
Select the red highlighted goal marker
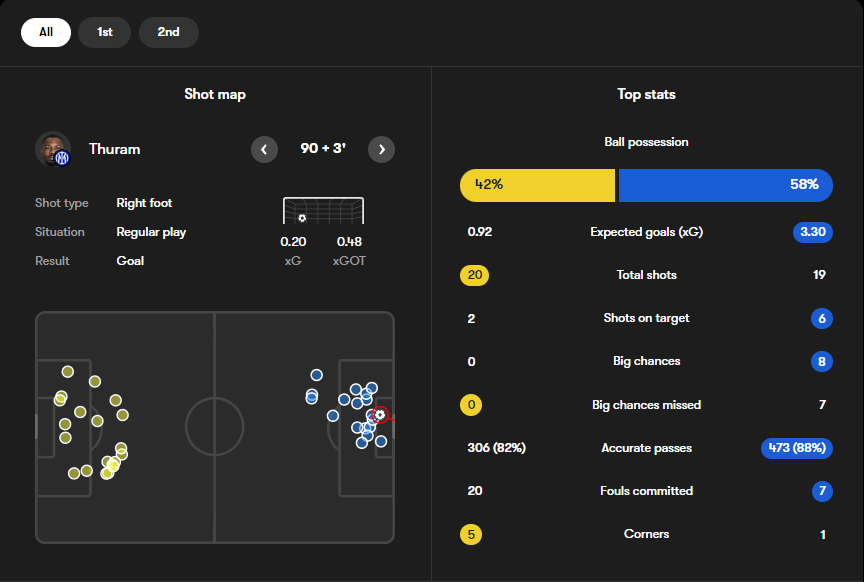380,414
